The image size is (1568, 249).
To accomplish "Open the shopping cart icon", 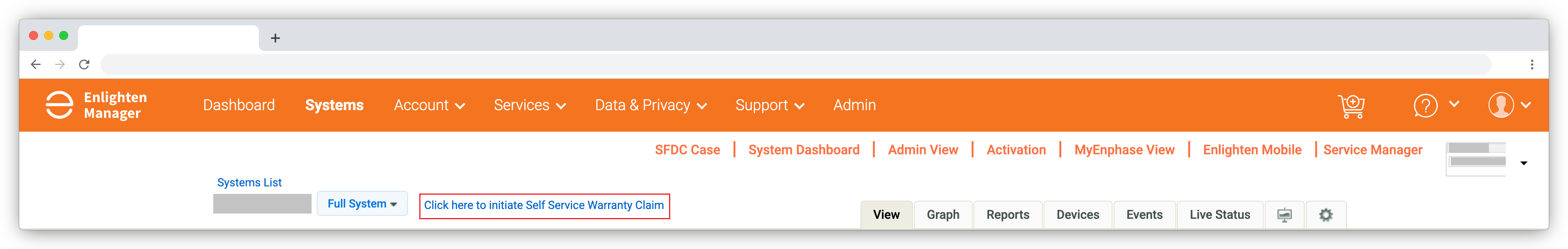I will 1351,106.
